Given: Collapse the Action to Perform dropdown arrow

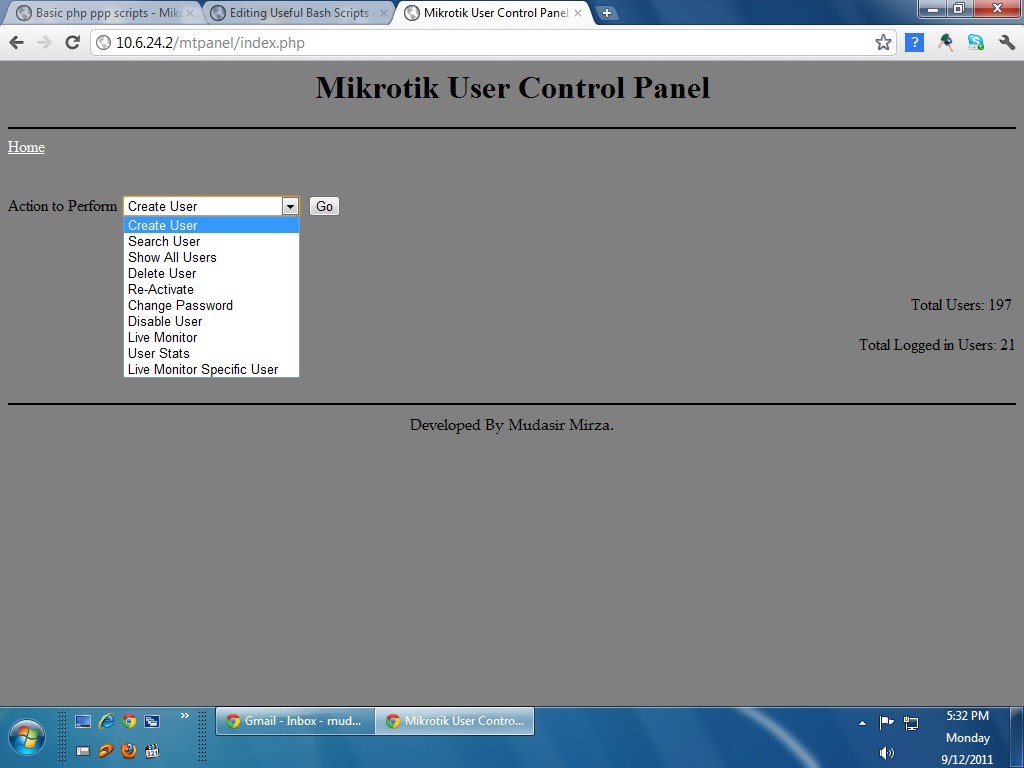Looking at the screenshot, I should pyautogui.click(x=290, y=206).
